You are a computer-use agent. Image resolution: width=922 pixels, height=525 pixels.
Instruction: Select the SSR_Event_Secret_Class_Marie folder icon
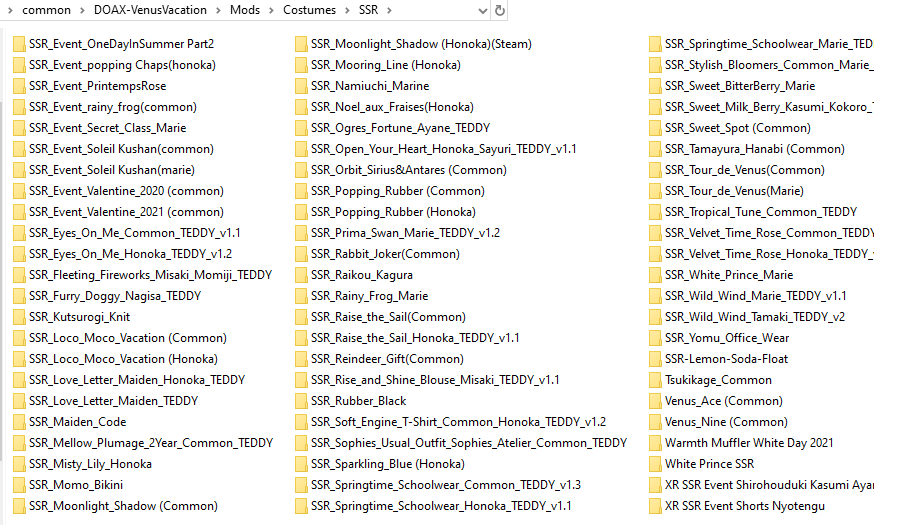[x=19, y=128]
